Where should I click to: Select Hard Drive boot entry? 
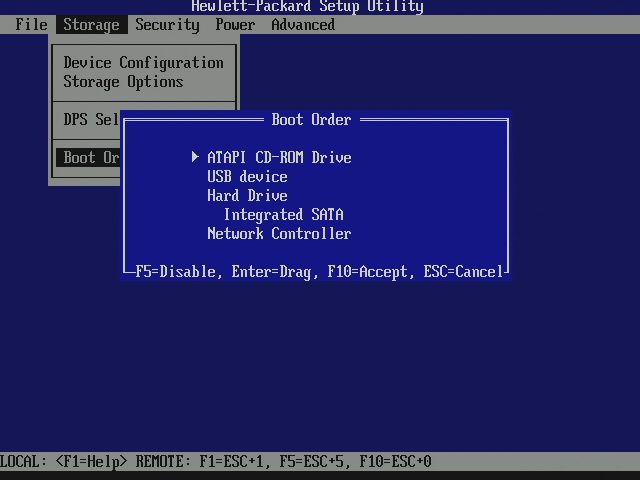coord(247,196)
